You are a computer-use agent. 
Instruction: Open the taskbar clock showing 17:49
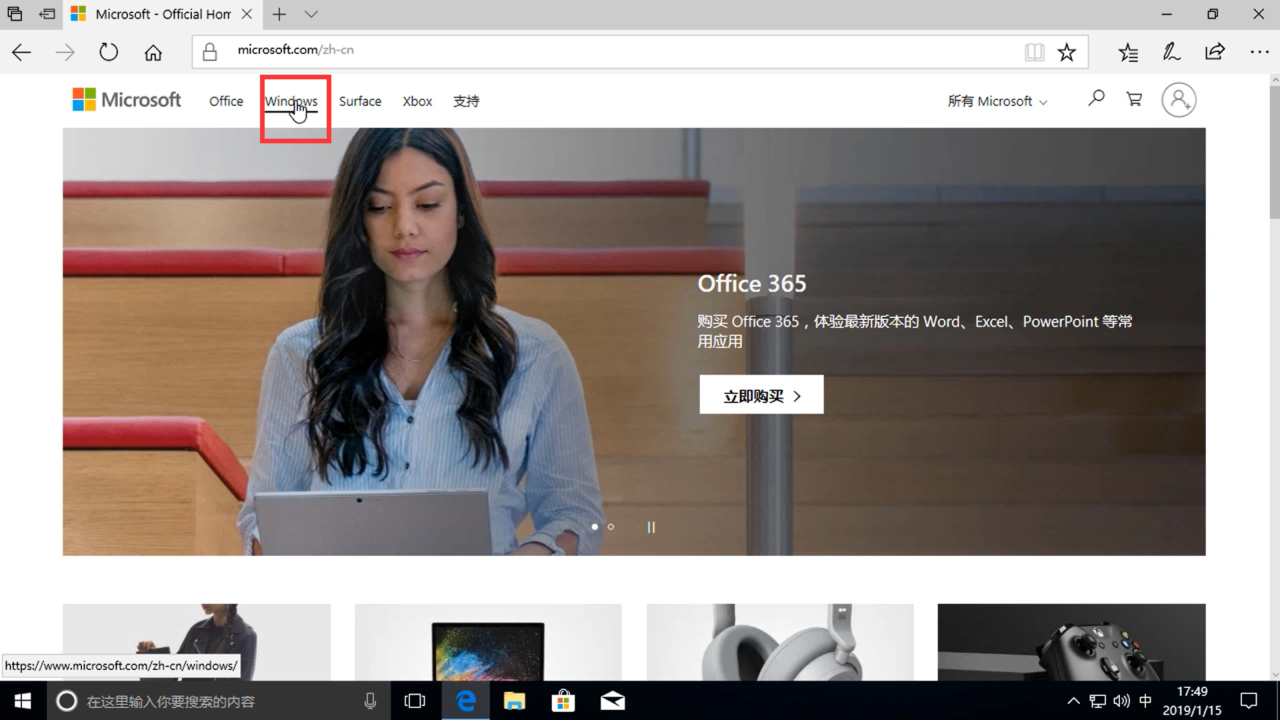tap(1192, 701)
